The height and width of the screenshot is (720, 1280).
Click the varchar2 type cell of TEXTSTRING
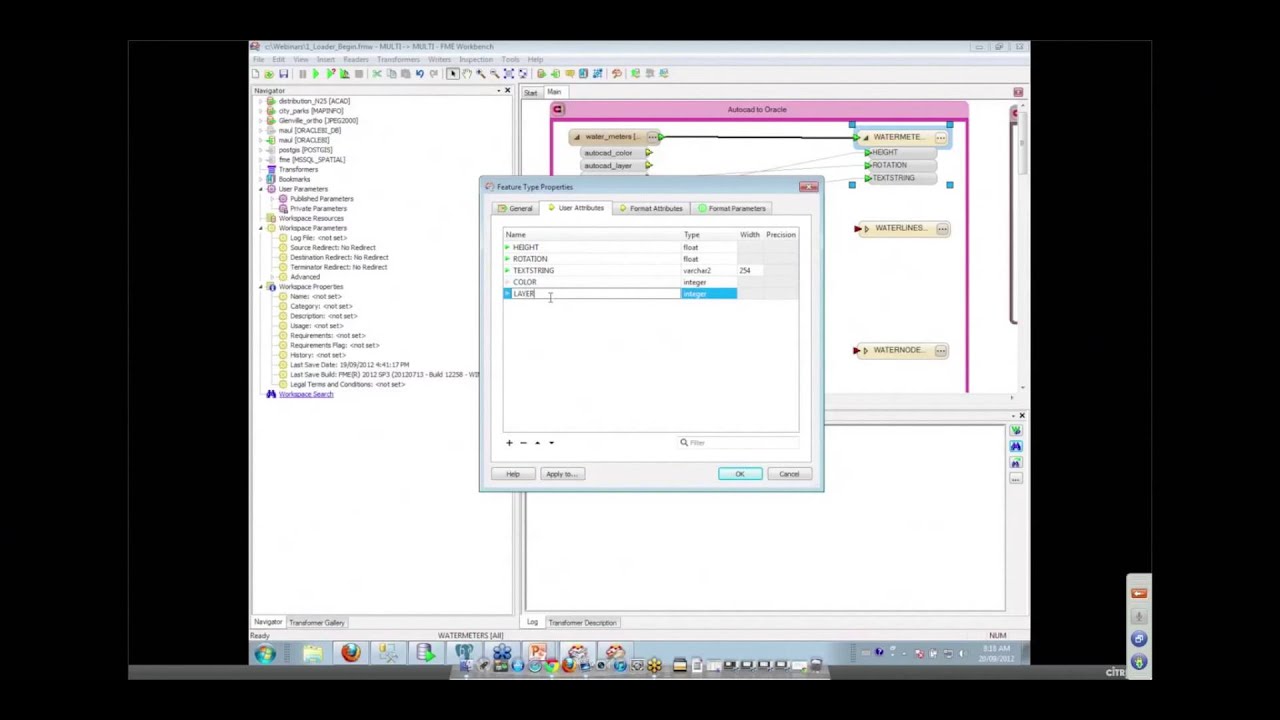[x=709, y=270]
